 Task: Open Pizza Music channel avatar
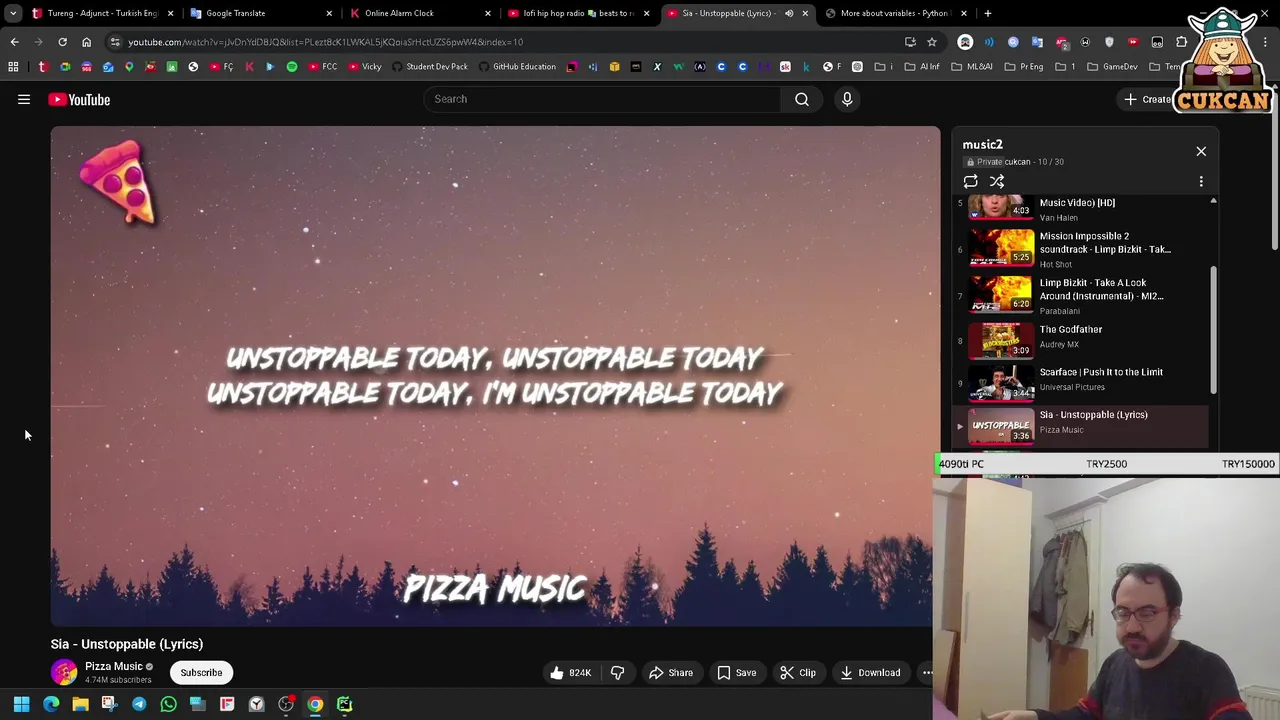64,673
